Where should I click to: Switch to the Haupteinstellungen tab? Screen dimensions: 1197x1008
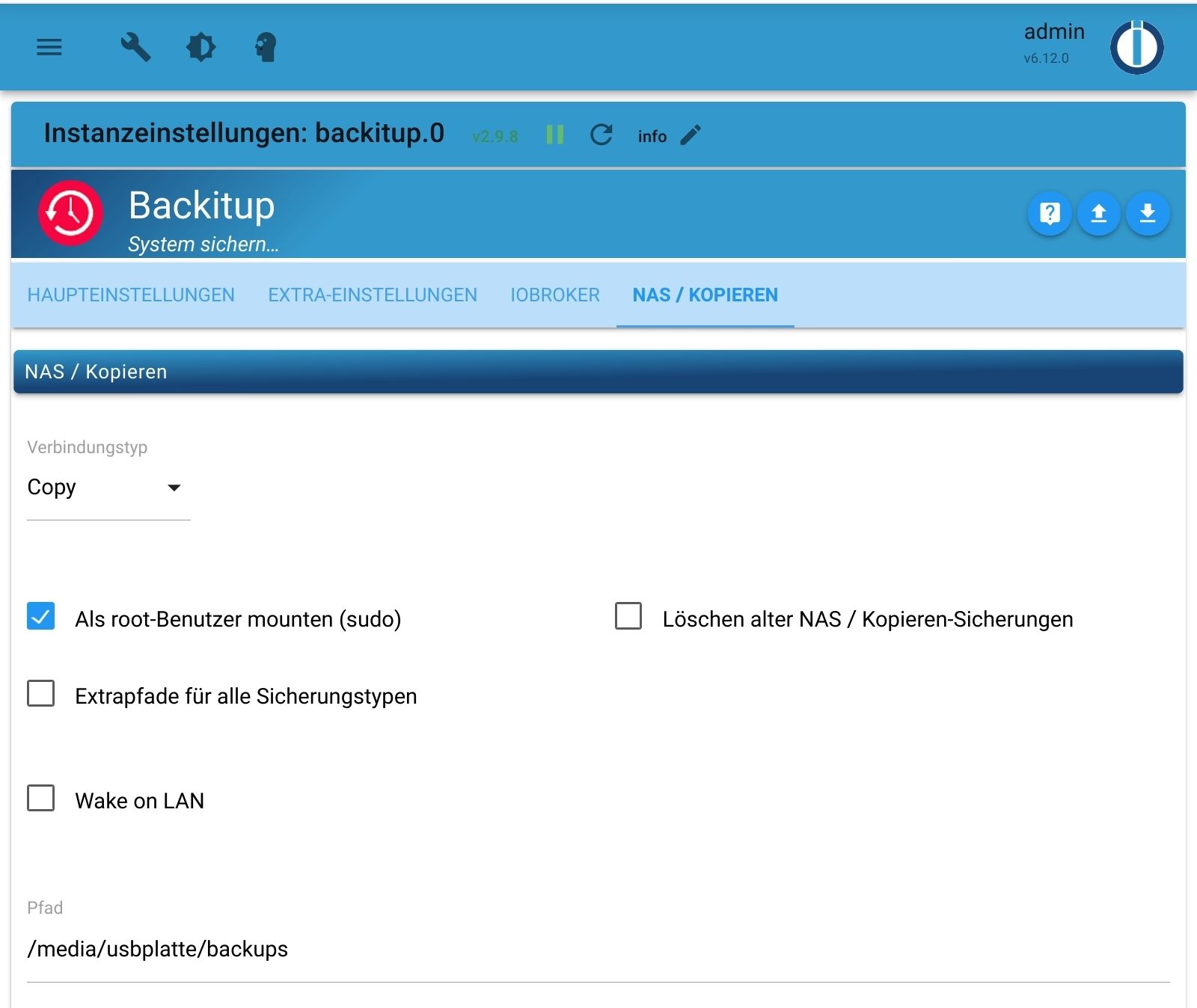(131, 295)
